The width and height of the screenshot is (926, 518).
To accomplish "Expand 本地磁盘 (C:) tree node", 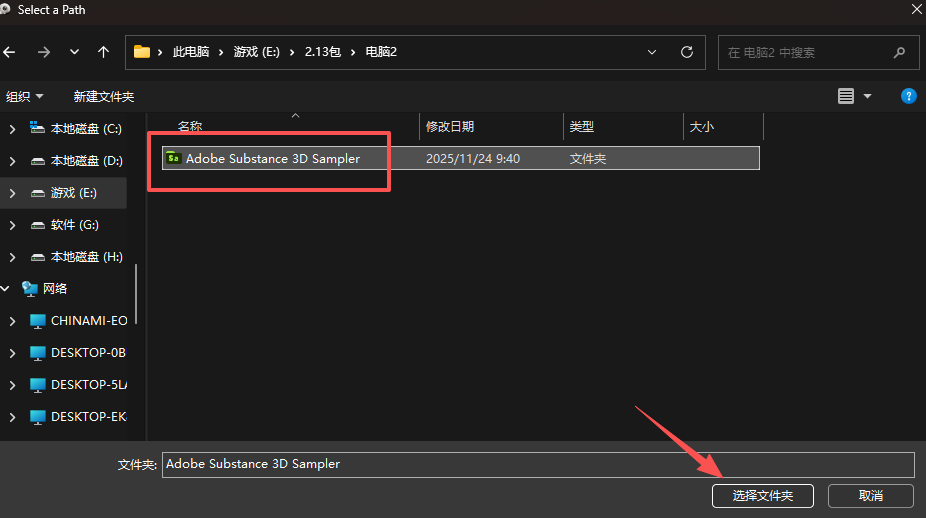I will point(12,129).
